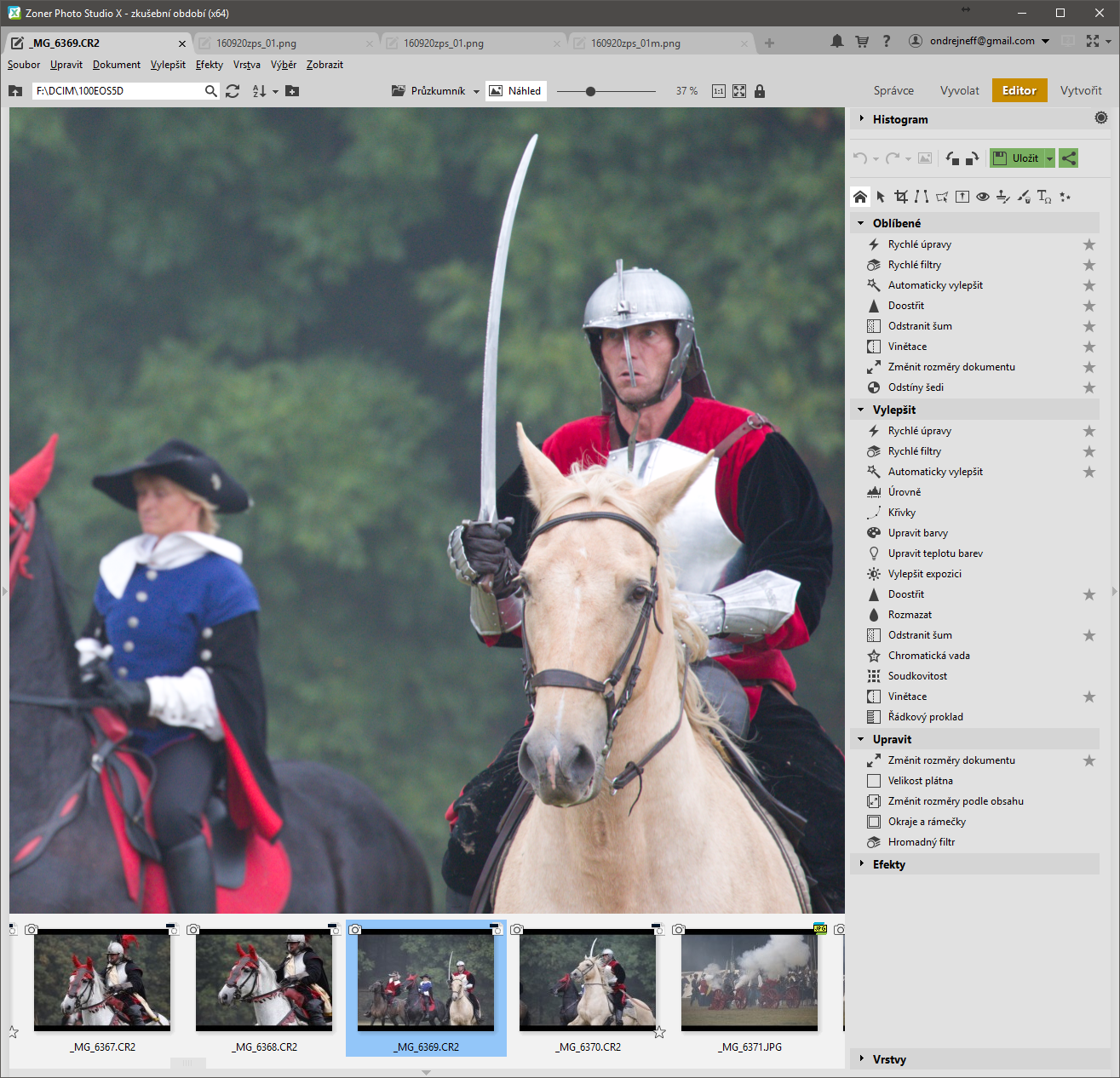Click the zoom 1:1 icon
Viewport: 1120px width, 1078px height.
tap(719, 91)
